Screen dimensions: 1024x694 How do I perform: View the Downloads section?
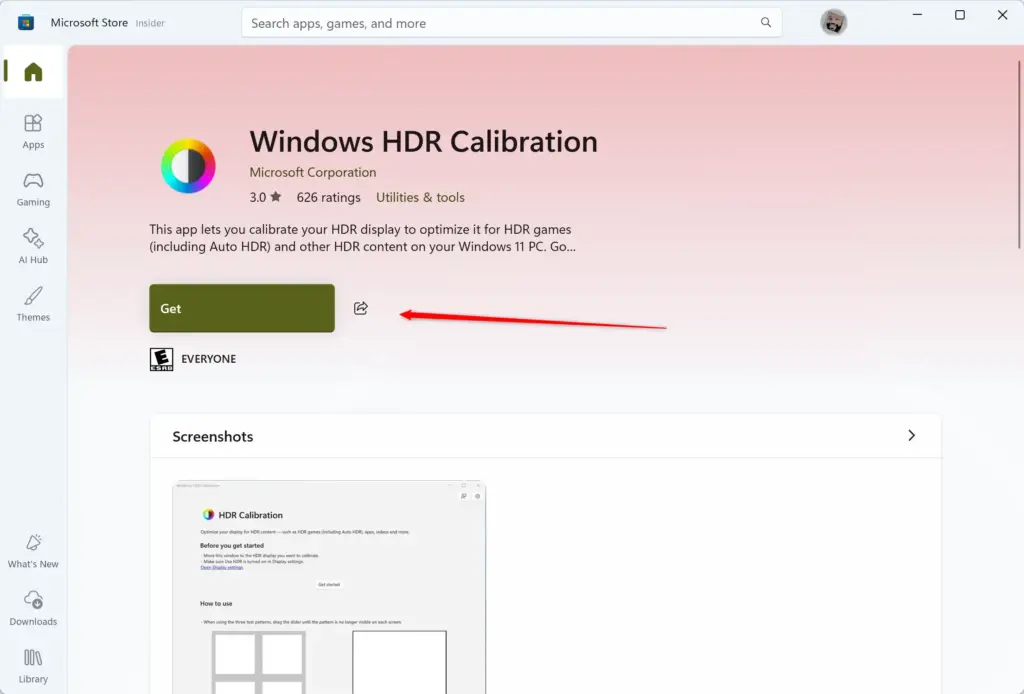tap(33, 608)
